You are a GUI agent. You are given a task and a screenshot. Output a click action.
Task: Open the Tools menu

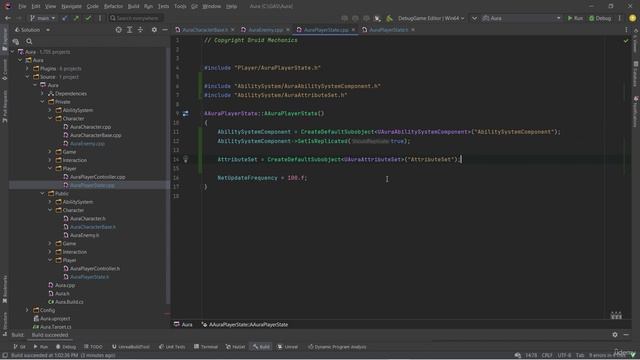coord(180,6)
